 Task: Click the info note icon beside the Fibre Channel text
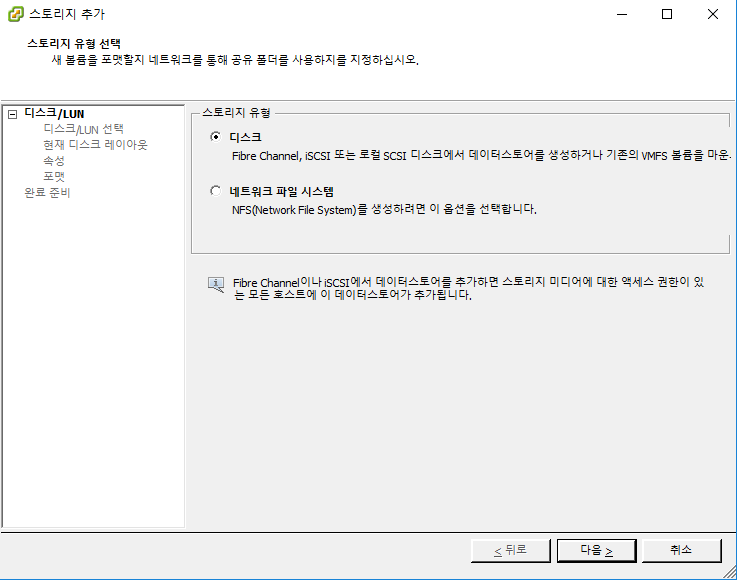point(216,285)
